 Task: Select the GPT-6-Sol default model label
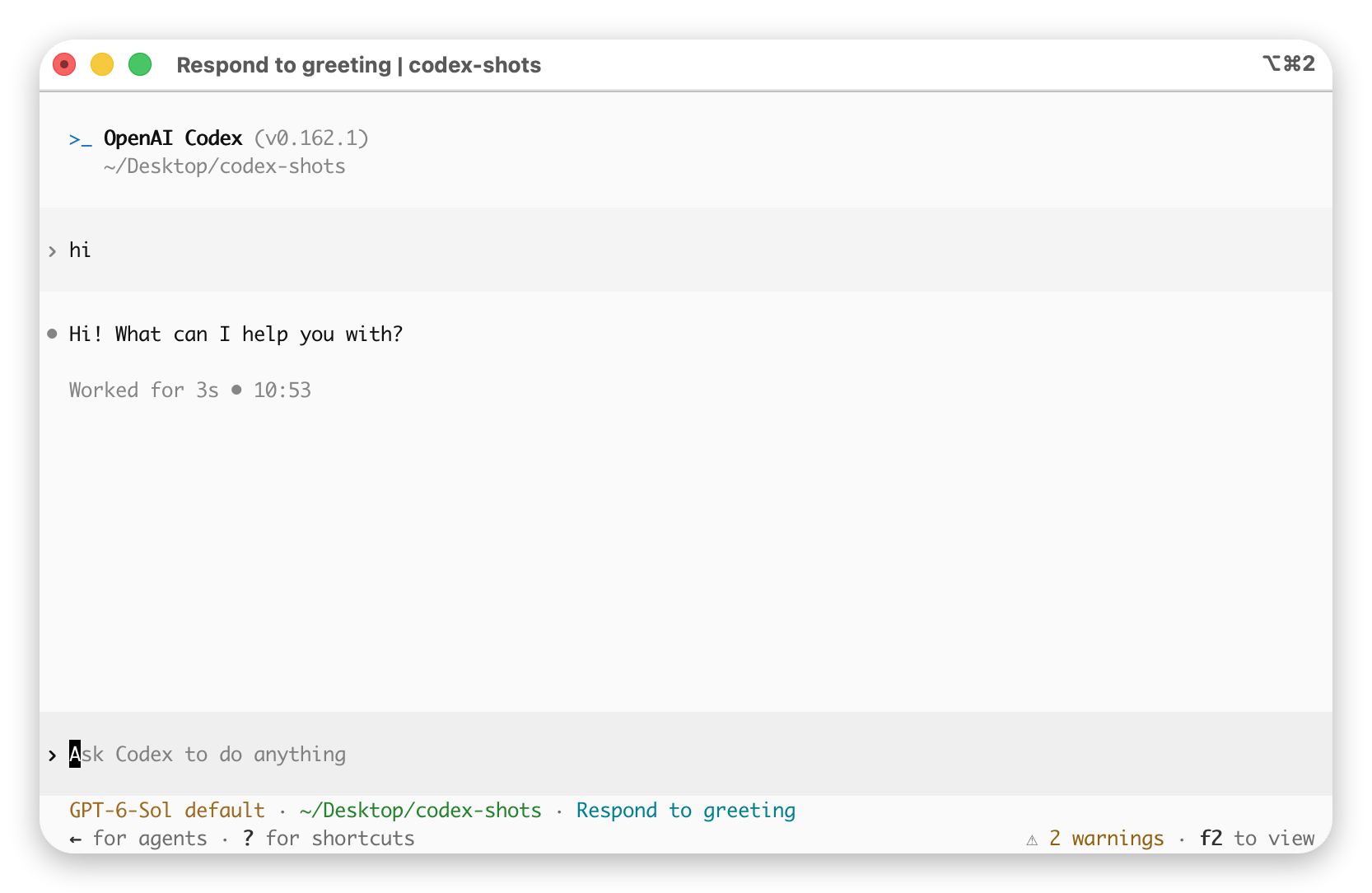(x=167, y=810)
